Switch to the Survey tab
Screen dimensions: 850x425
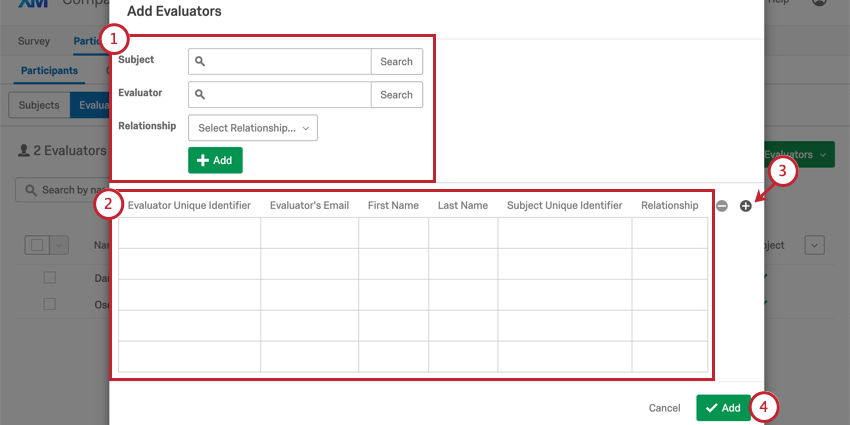(34, 41)
